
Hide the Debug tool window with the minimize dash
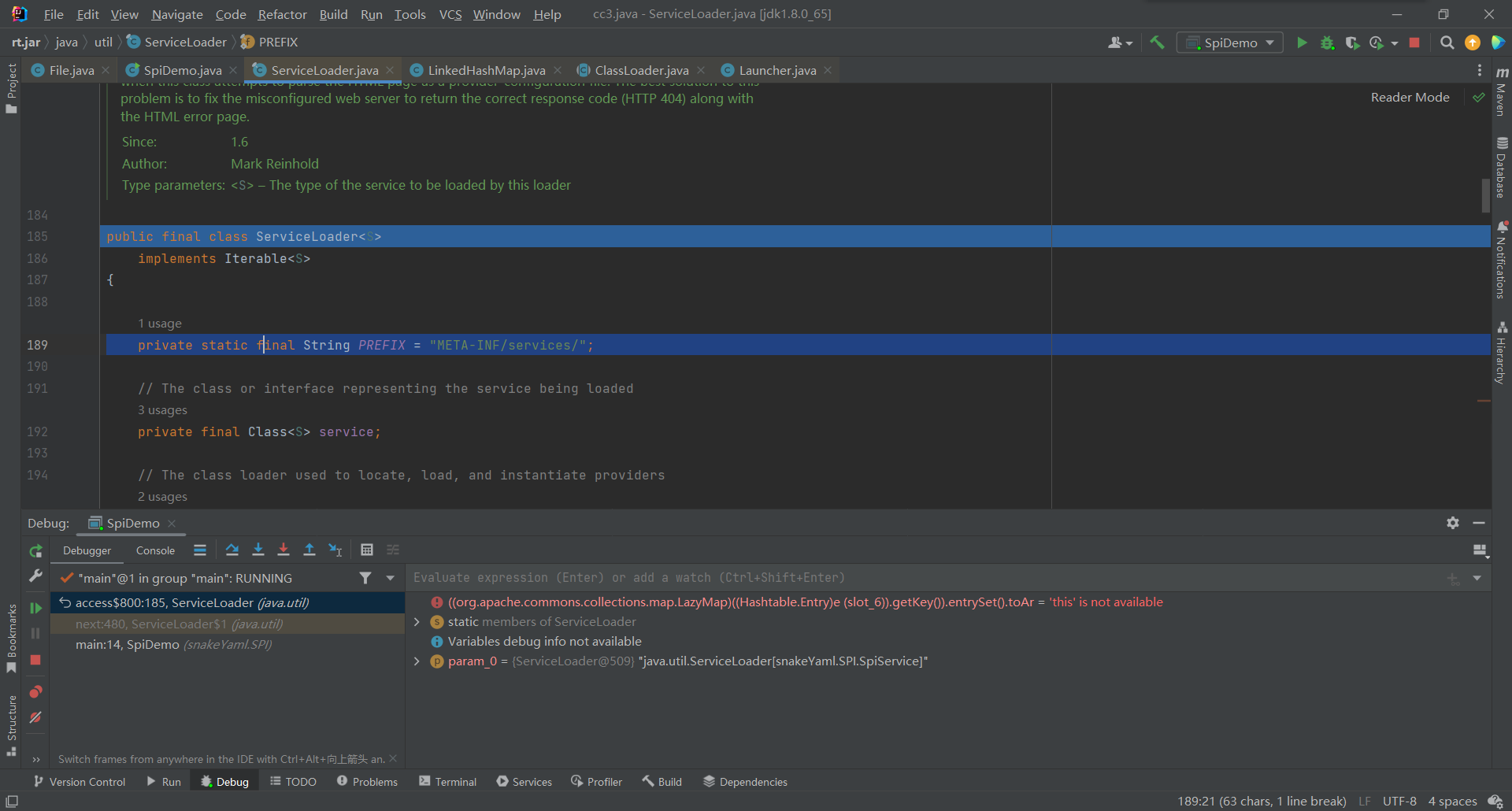pos(1479,523)
